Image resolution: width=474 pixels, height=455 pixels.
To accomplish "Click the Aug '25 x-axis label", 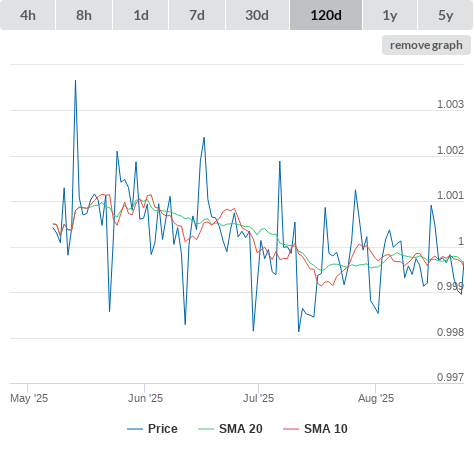I will [x=376, y=398].
